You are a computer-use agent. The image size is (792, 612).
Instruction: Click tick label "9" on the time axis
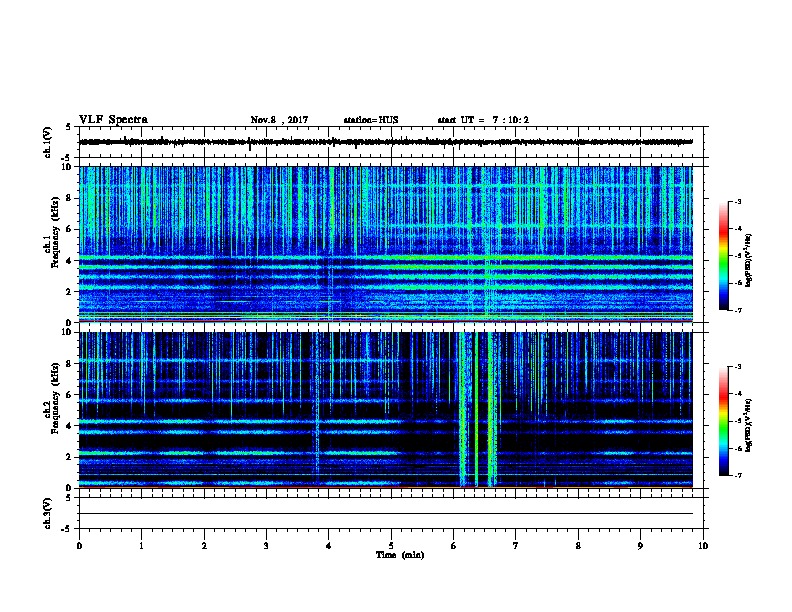(640, 546)
